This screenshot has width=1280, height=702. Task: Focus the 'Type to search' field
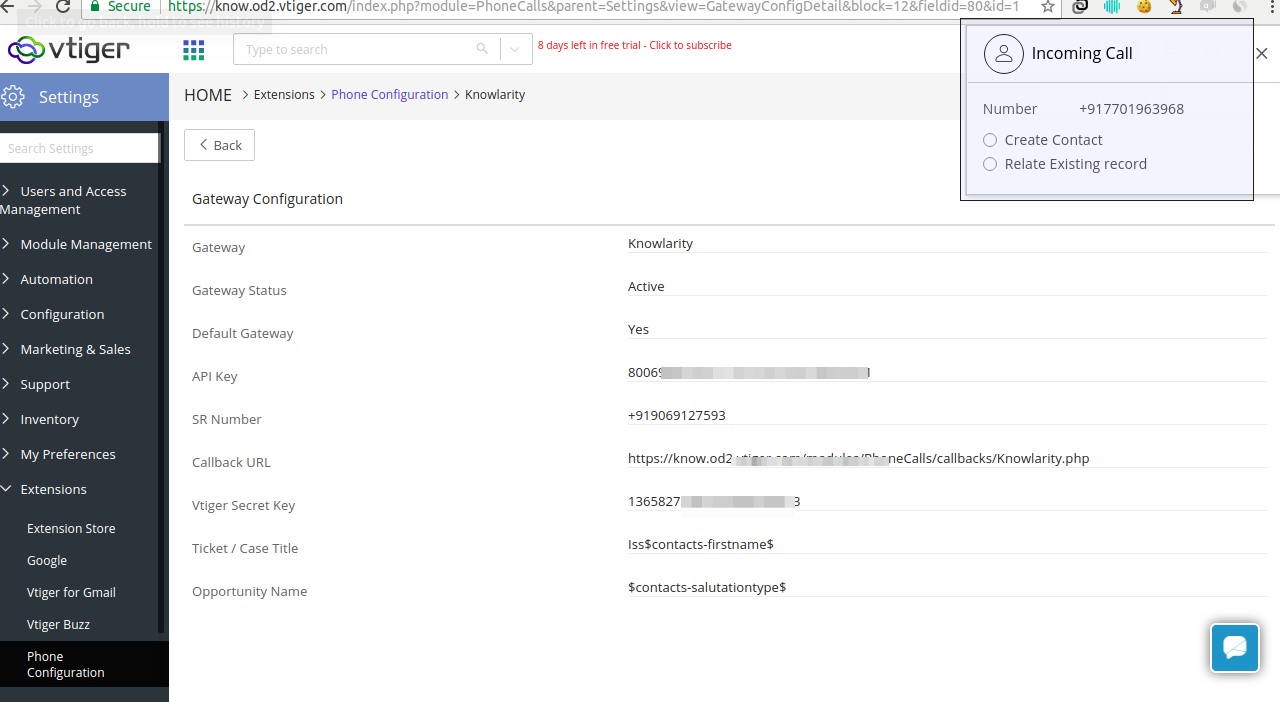tap(357, 49)
